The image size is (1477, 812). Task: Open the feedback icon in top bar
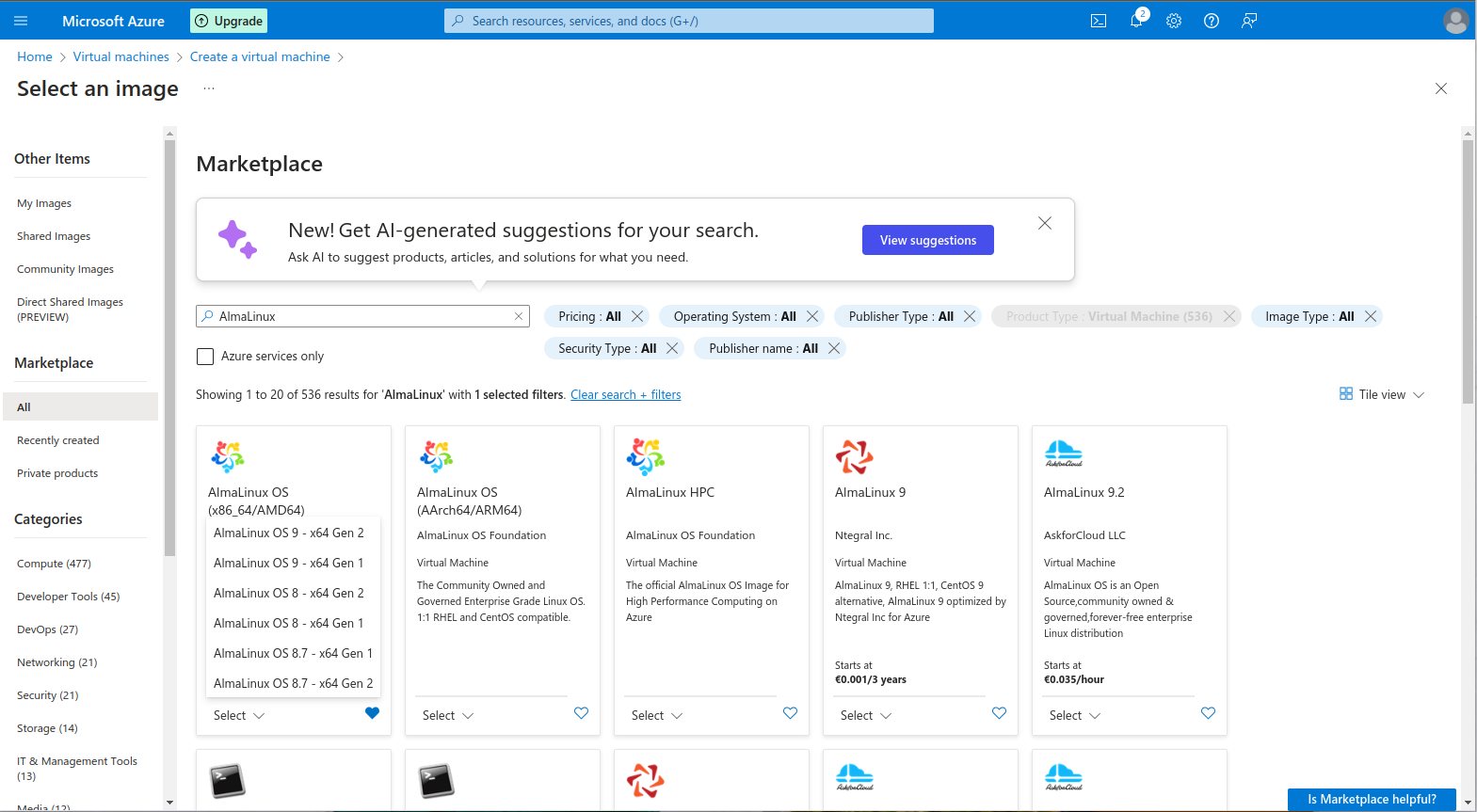(1249, 21)
